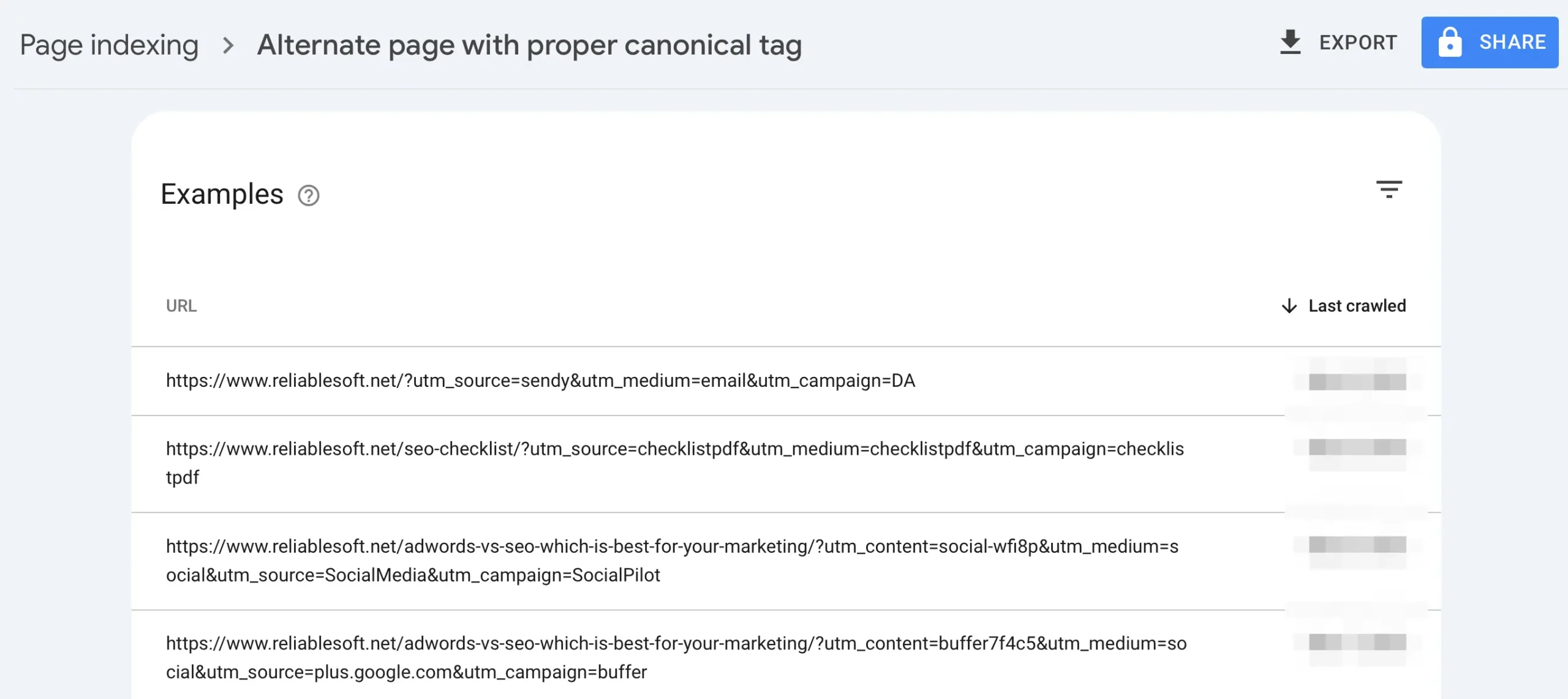Click the breadcrumb chevron separator
The image size is (1568, 699).
228,45
